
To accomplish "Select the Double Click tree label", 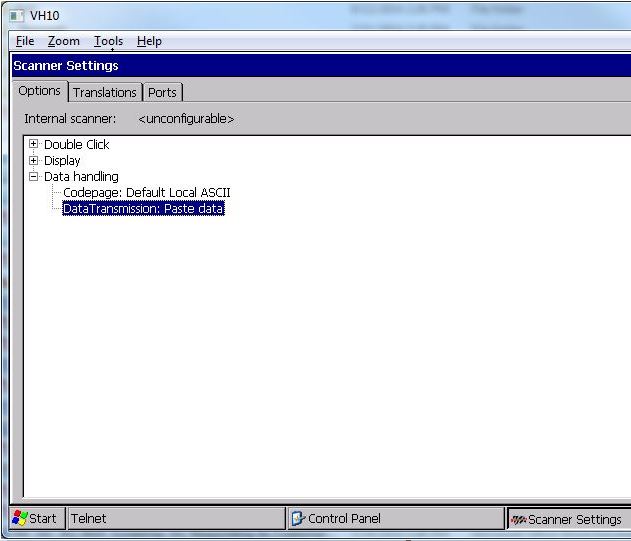I will coord(76,144).
